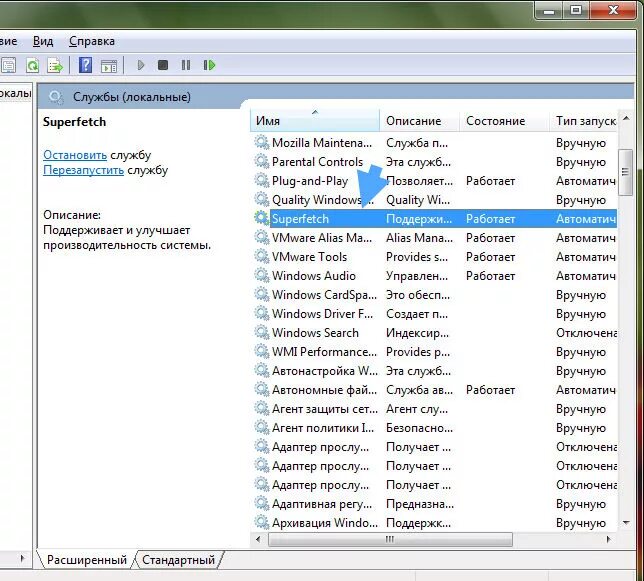Open the Help question-mark toolbar icon

[85, 65]
